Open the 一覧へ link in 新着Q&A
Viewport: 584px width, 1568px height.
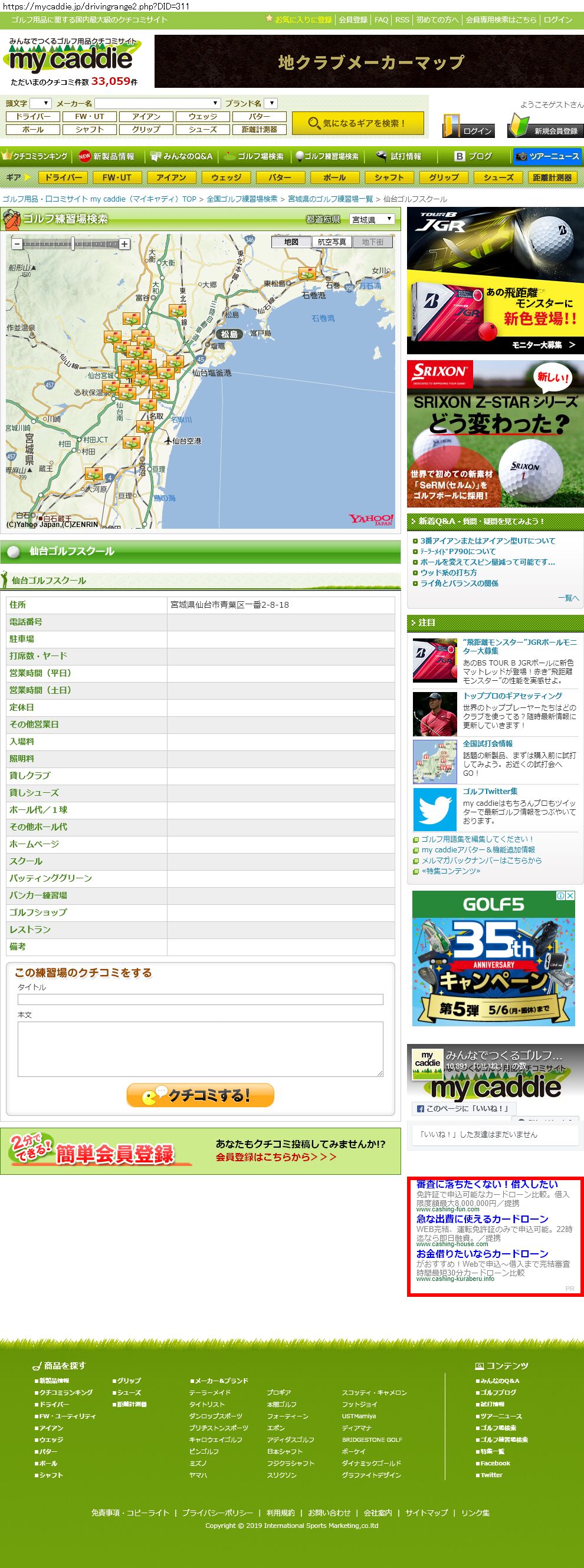pos(568,598)
